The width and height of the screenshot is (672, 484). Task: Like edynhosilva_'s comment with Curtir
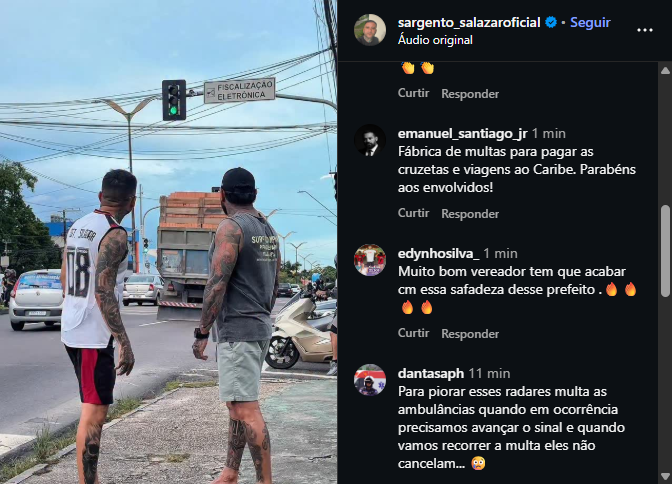[413, 333]
